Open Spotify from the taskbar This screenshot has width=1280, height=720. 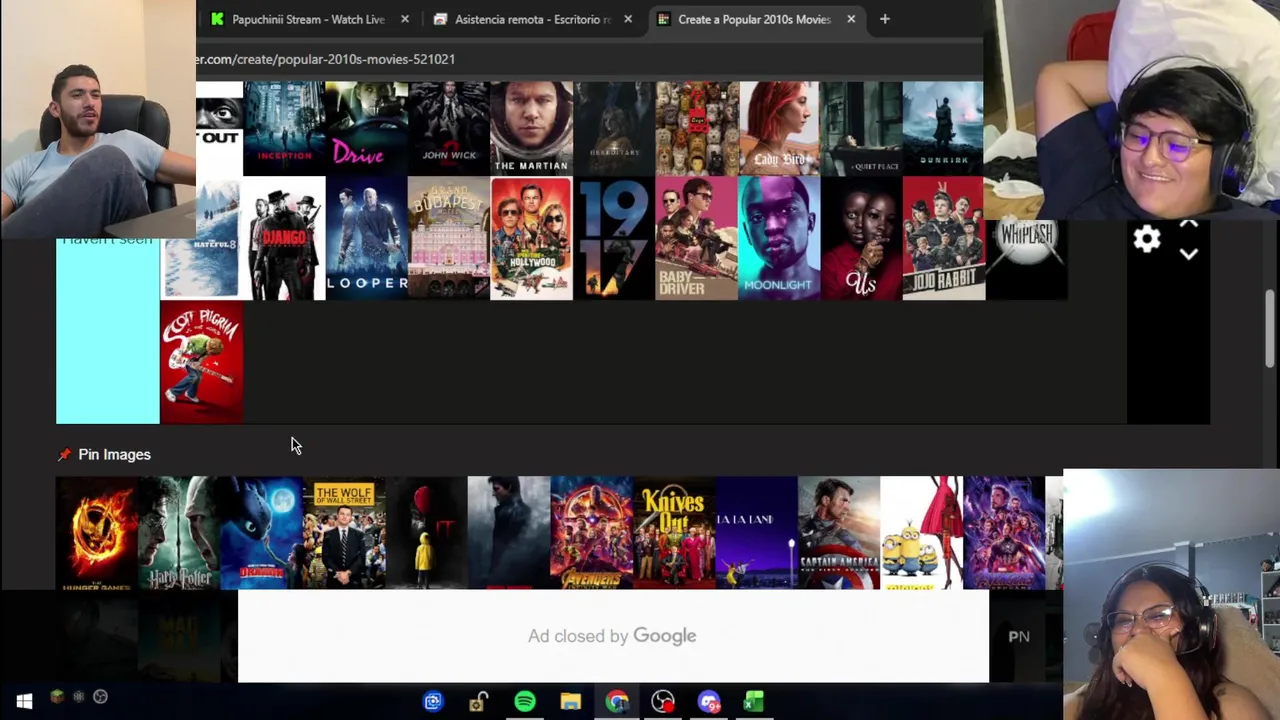coord(524,702)
